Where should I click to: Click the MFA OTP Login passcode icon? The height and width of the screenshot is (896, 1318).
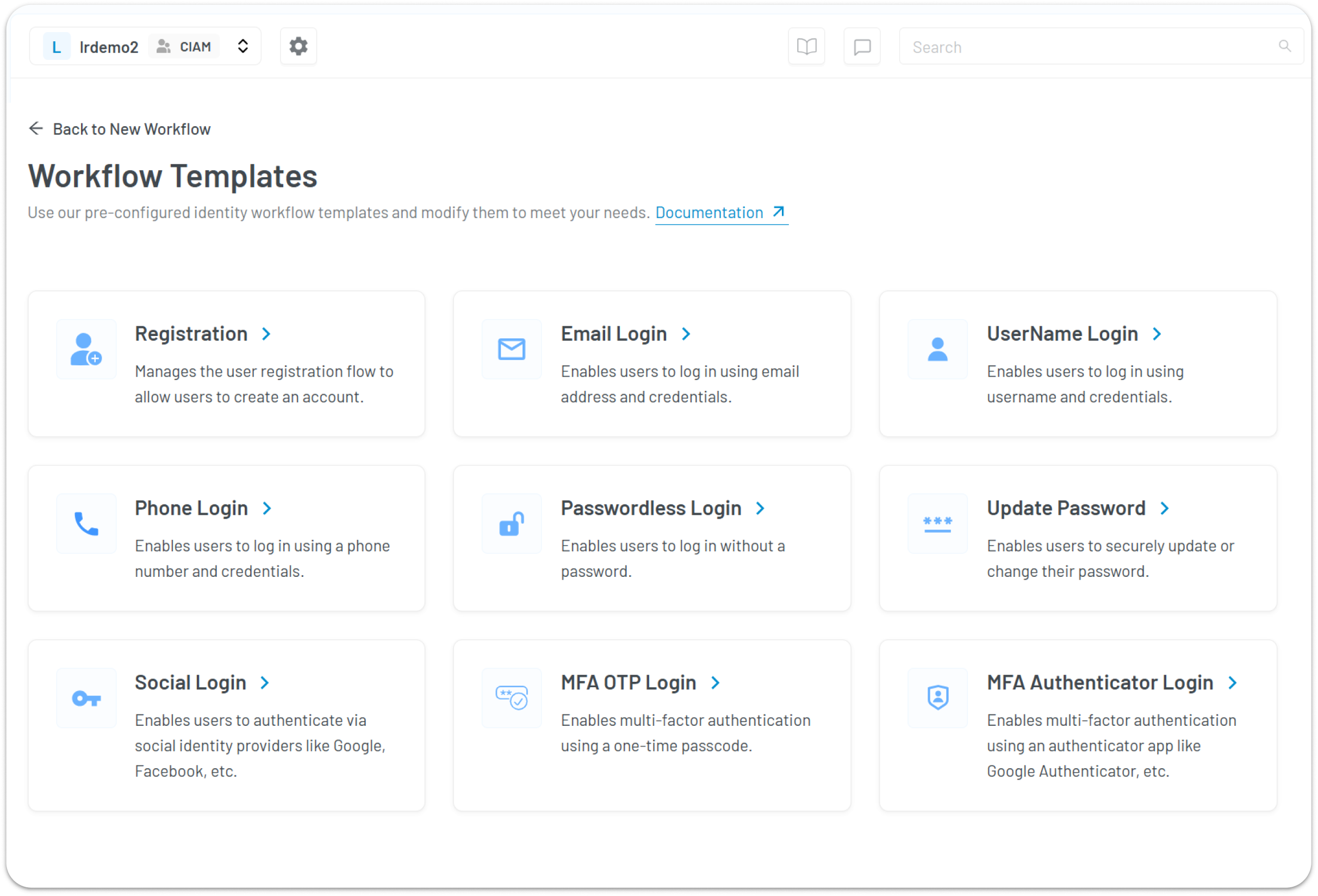[512, 698]
